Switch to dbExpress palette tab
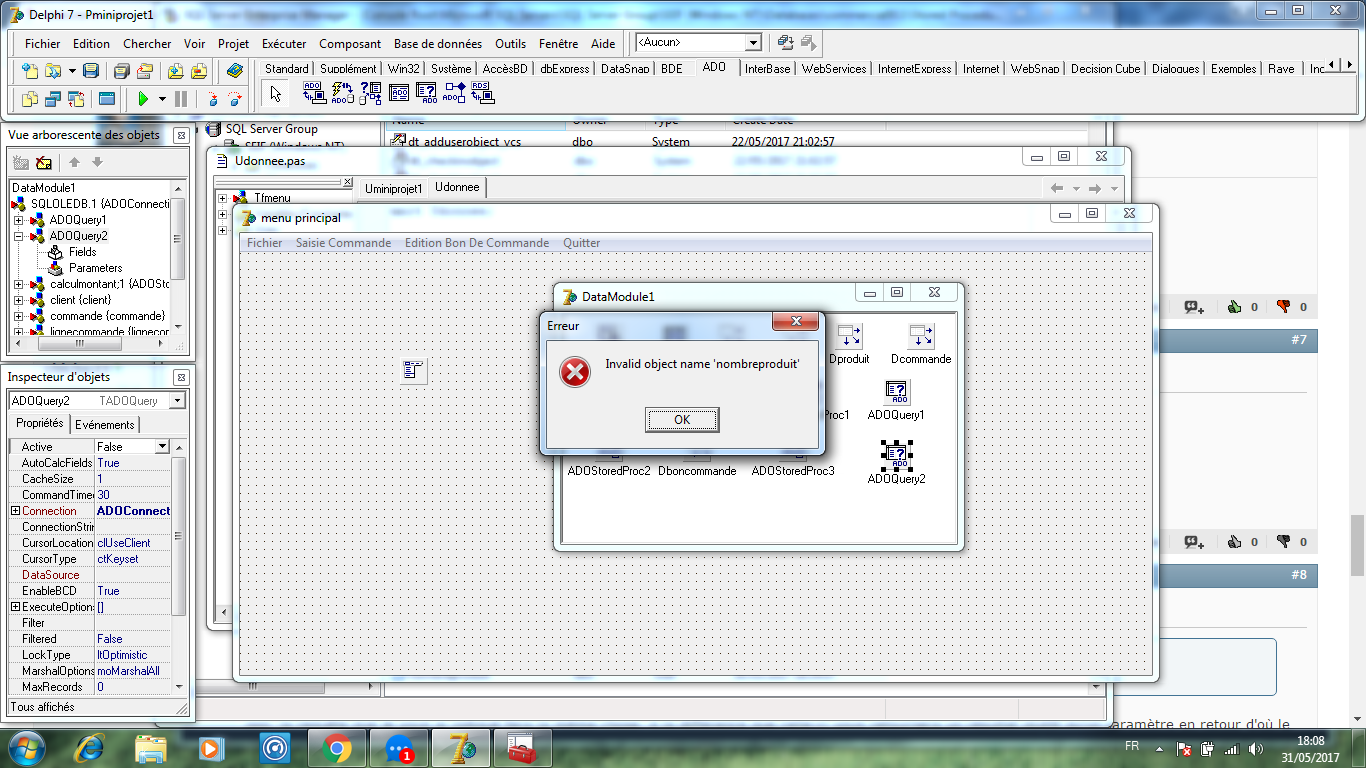 pos(565,69)
